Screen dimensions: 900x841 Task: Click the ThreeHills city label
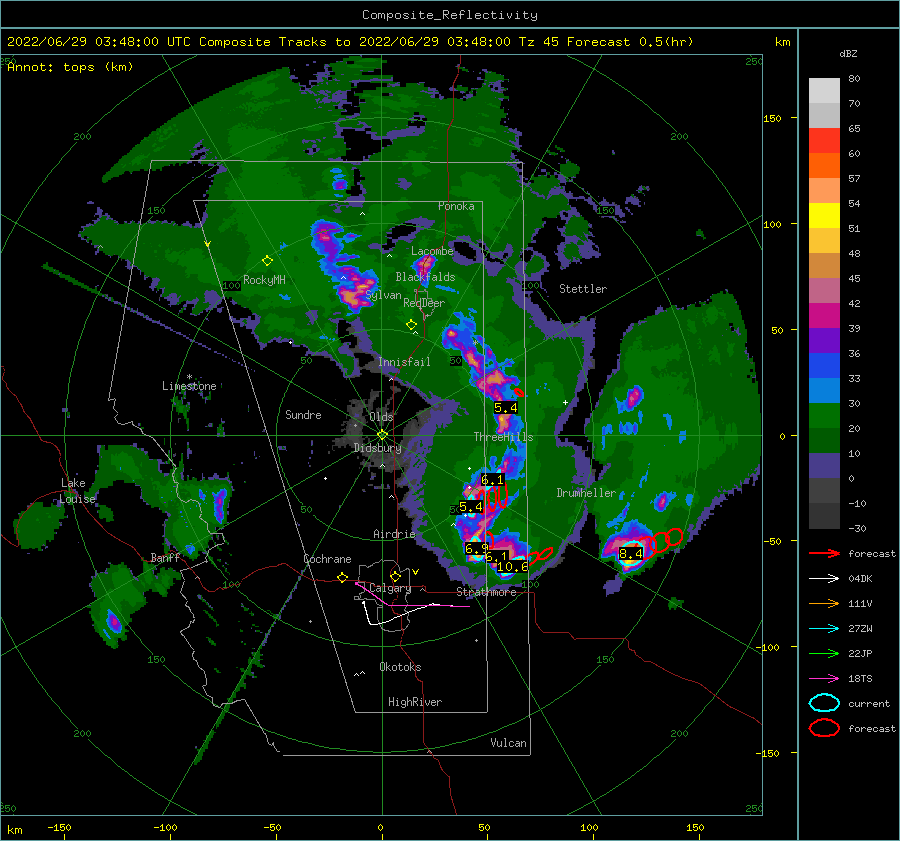pyautogui.click(x=503, y=437)
